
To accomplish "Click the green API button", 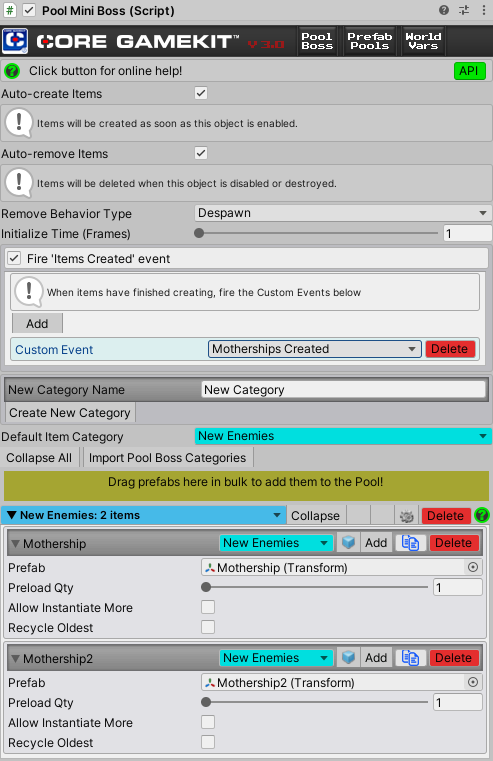I will coord(469,71).
